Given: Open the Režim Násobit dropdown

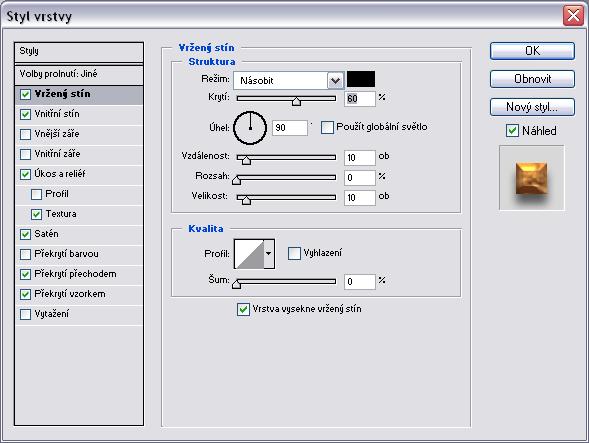Looking at the screenshot, I should (x=288, y=80).
